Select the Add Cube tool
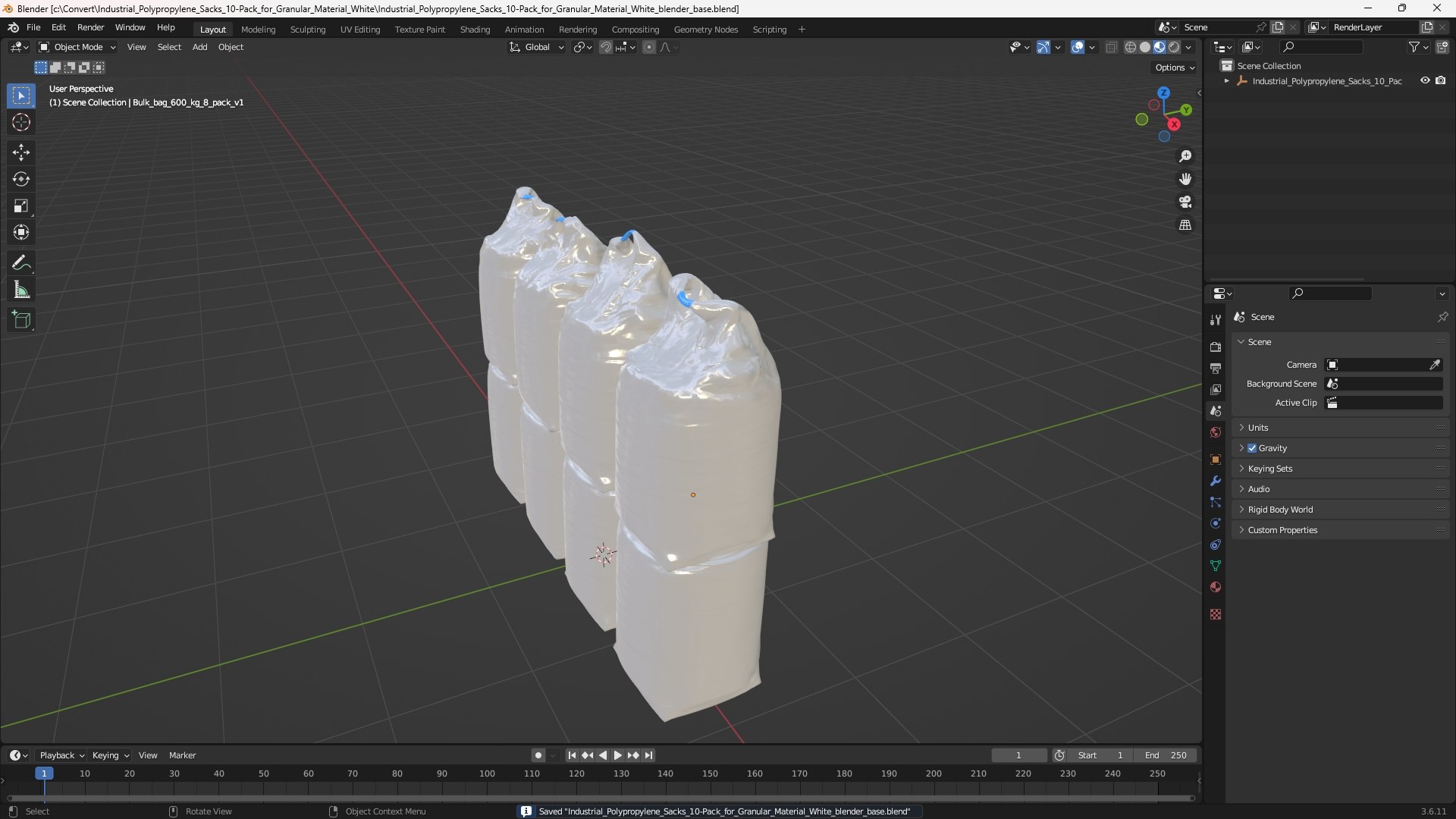Viewport: 1456px width, 819px height. point(21,320)
